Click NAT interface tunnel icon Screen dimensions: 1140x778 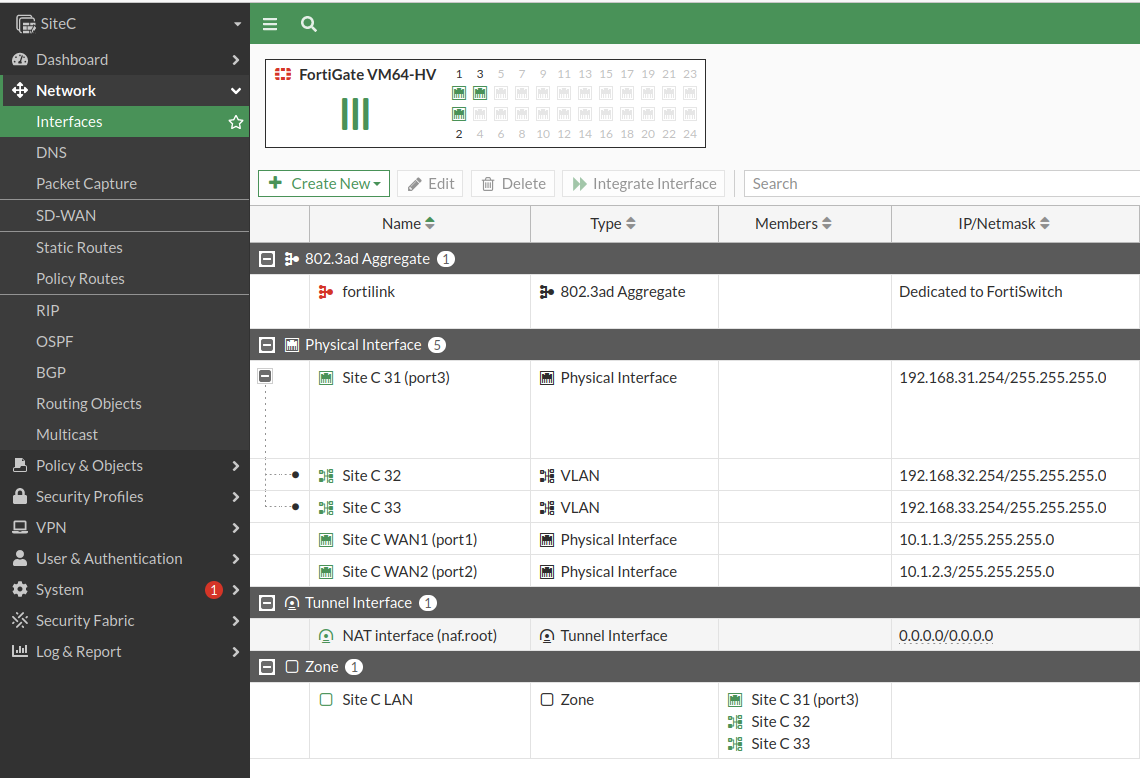(326, 636)
